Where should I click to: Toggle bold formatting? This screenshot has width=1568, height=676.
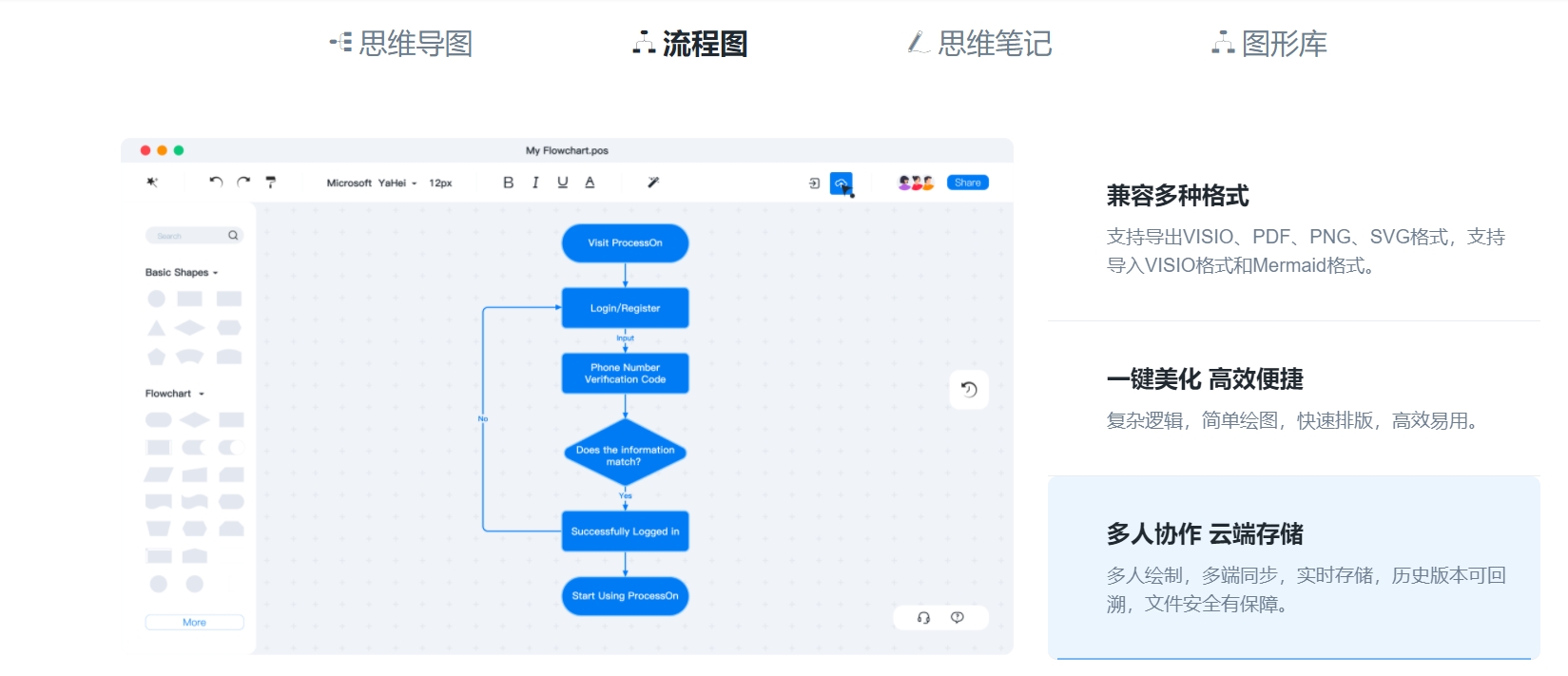[508, 183]
